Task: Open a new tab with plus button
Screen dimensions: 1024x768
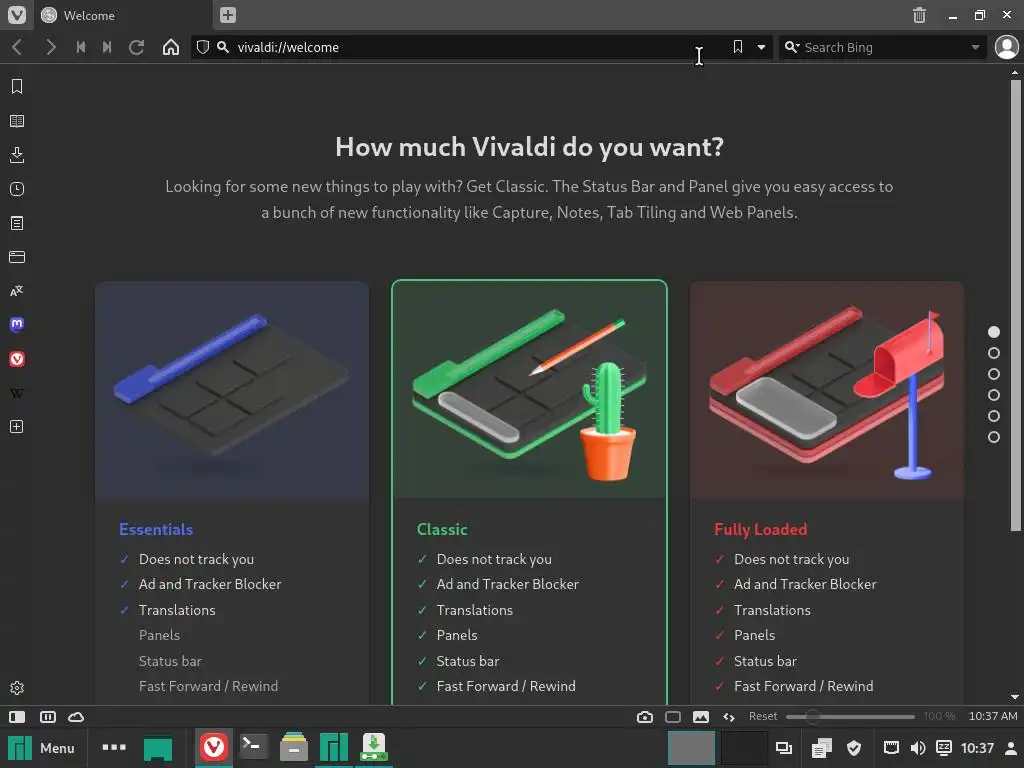Action: (x=227, y=15)
